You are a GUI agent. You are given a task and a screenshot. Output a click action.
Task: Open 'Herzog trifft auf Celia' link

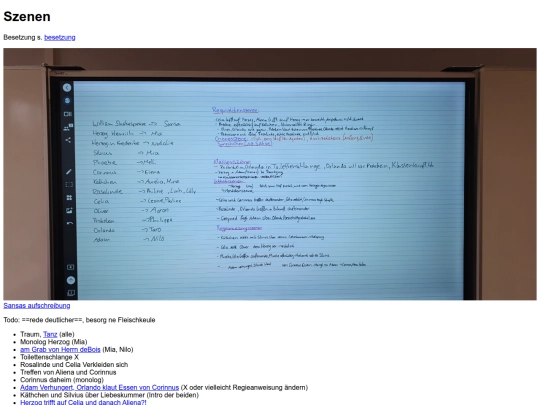[83, 402]
